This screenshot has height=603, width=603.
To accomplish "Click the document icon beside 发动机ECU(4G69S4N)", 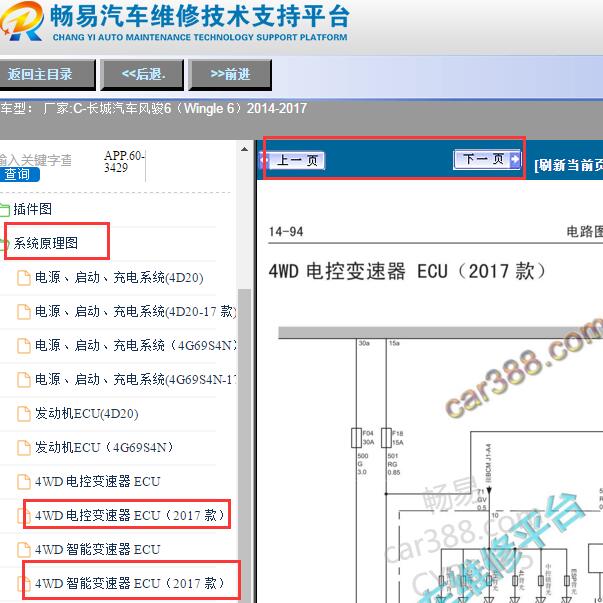I will 24,448.
